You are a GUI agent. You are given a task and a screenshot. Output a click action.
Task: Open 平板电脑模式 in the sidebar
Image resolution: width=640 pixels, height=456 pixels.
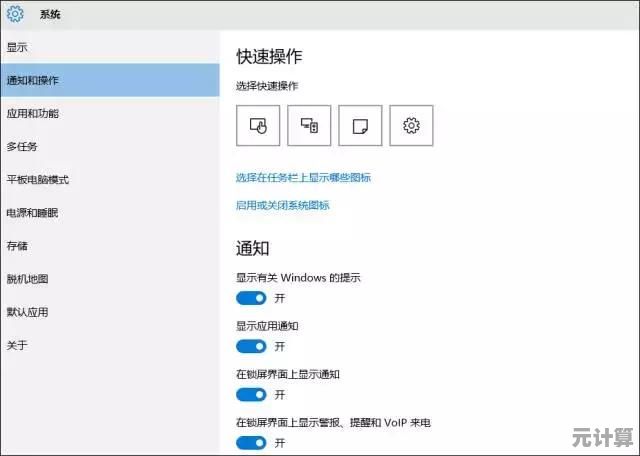click(37, 180)
